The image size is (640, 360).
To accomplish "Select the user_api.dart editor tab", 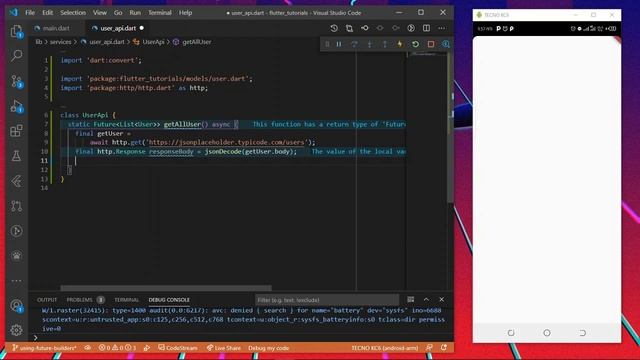I will (x=118, y=28).
